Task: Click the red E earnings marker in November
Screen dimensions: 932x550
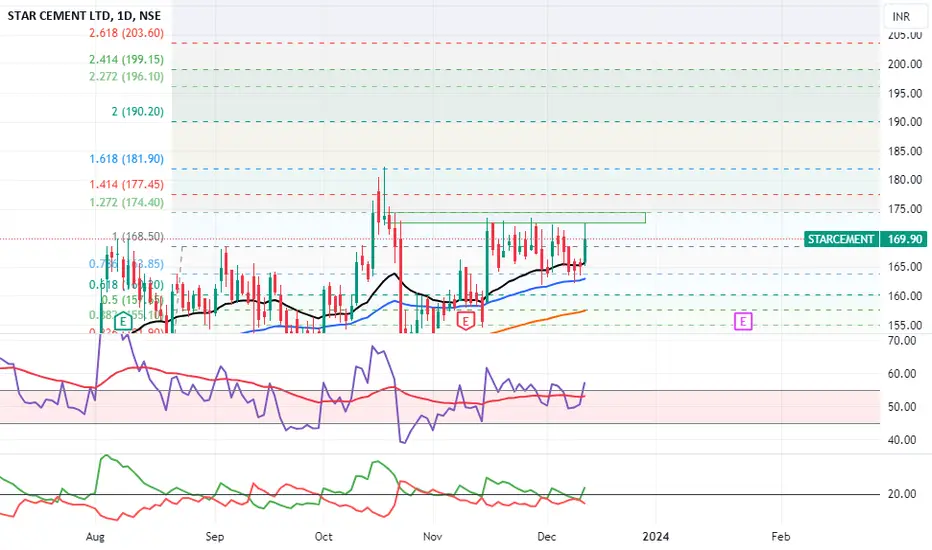Action: (x=465, y=322)
